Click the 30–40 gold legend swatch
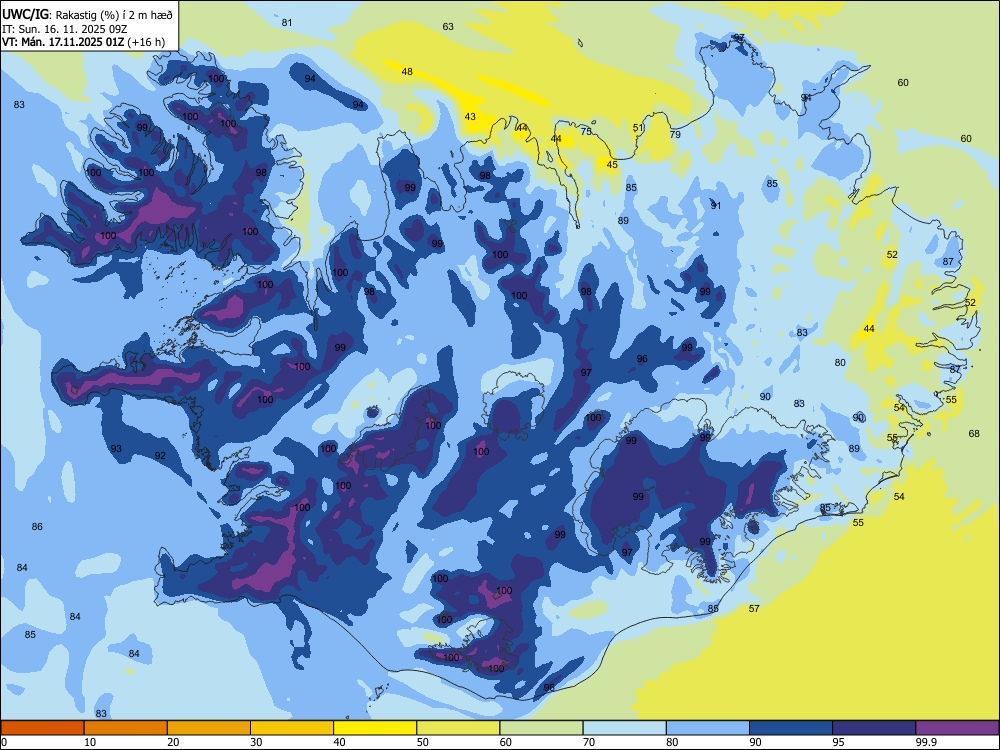 point(292,728)
